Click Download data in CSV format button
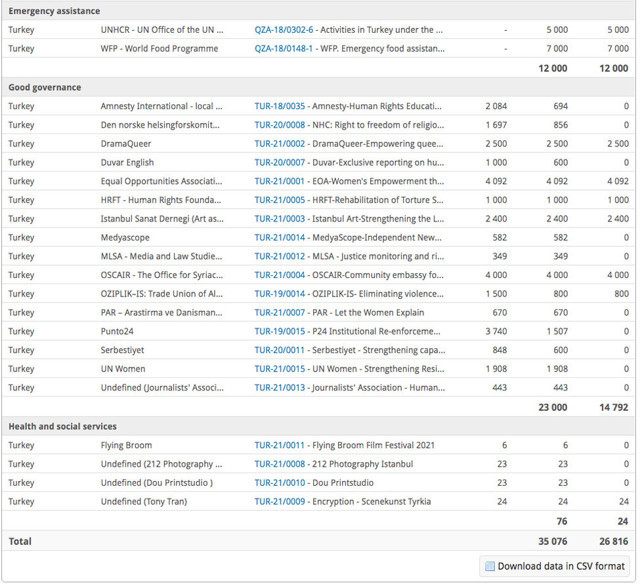The image size is (640, 585). [554, 566]
